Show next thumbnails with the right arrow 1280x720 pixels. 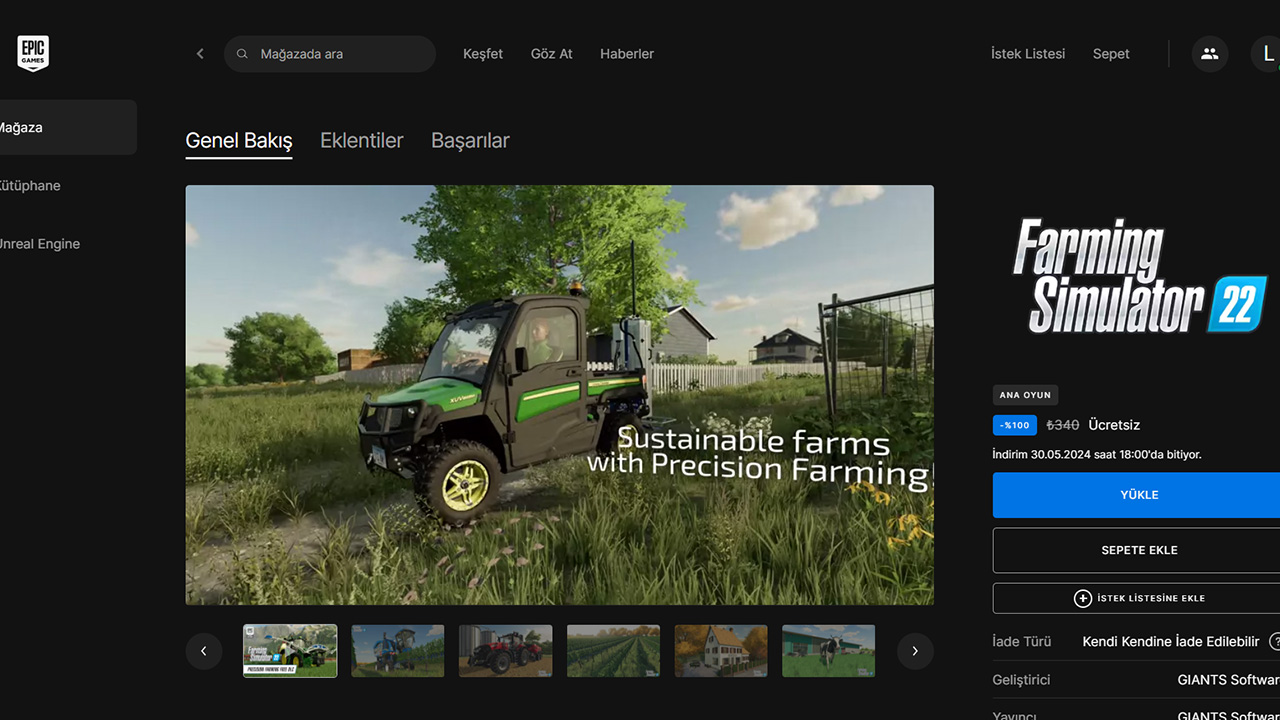[915, 651]
